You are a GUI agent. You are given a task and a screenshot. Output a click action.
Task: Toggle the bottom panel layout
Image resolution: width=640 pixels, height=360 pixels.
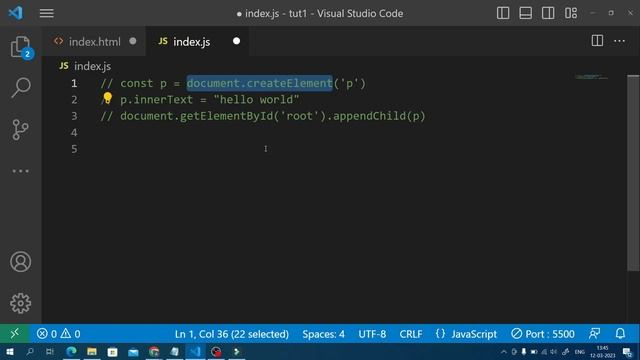click(525, 13)
